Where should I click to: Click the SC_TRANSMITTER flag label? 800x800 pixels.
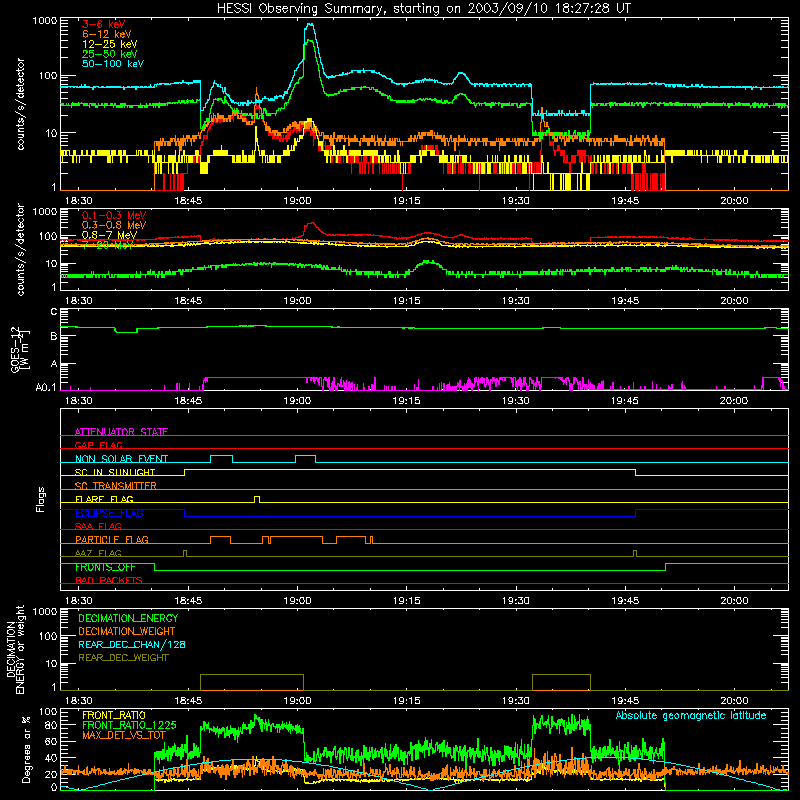pos(116,486)
